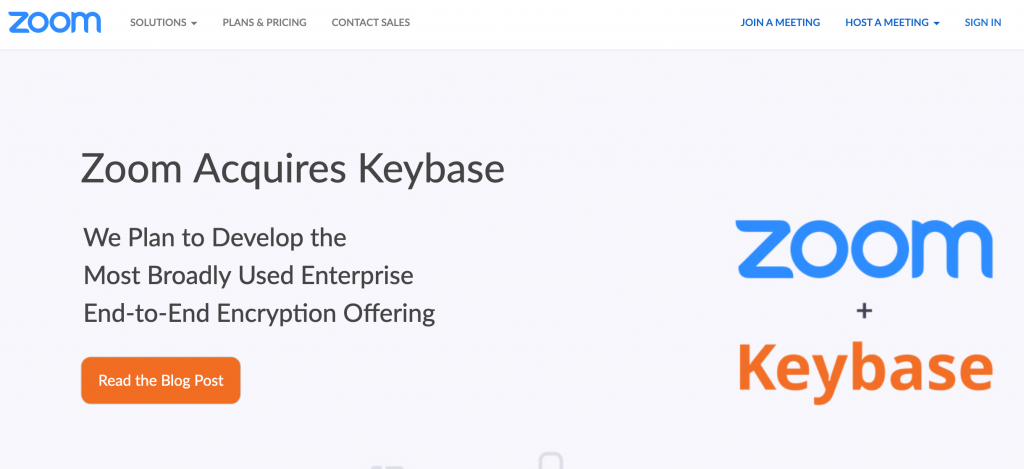The height and width of the screenshot is (469, 1024).
Task: Expand the caret next to Solutions
Action: (194, 23)
